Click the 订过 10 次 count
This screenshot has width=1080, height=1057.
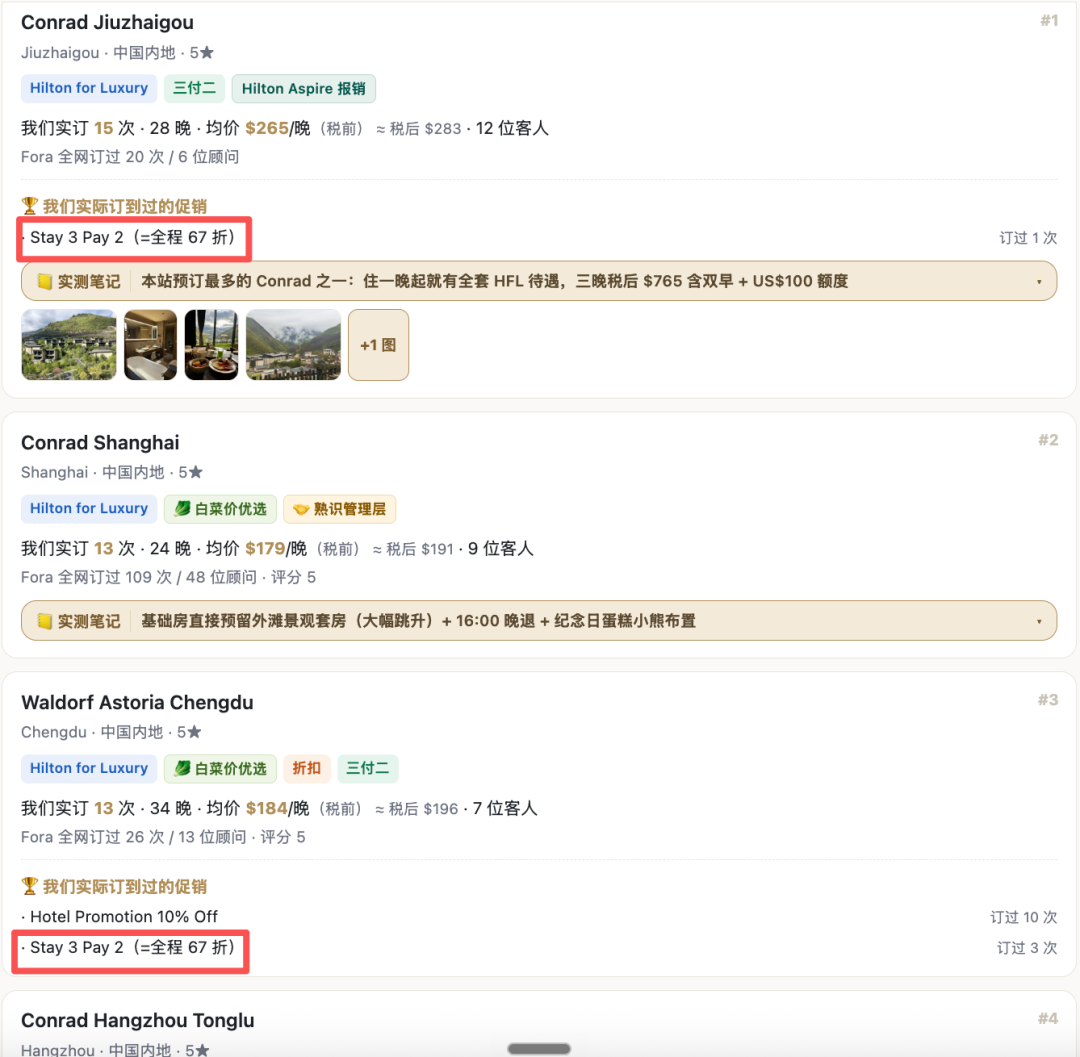pos(1024,917)
